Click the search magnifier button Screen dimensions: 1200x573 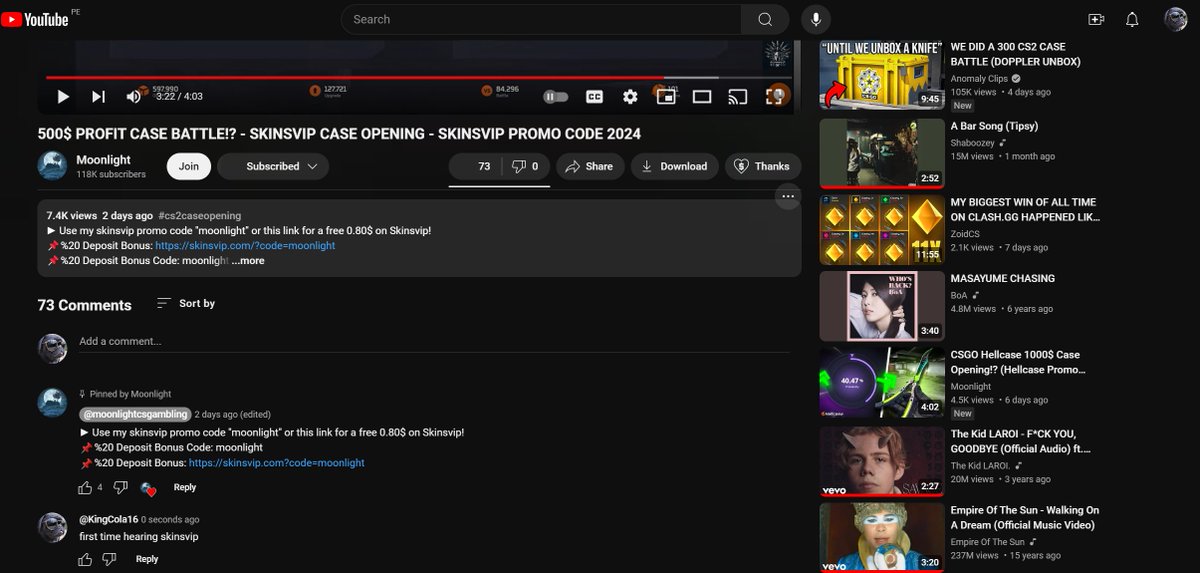click(x=765, y=19)
